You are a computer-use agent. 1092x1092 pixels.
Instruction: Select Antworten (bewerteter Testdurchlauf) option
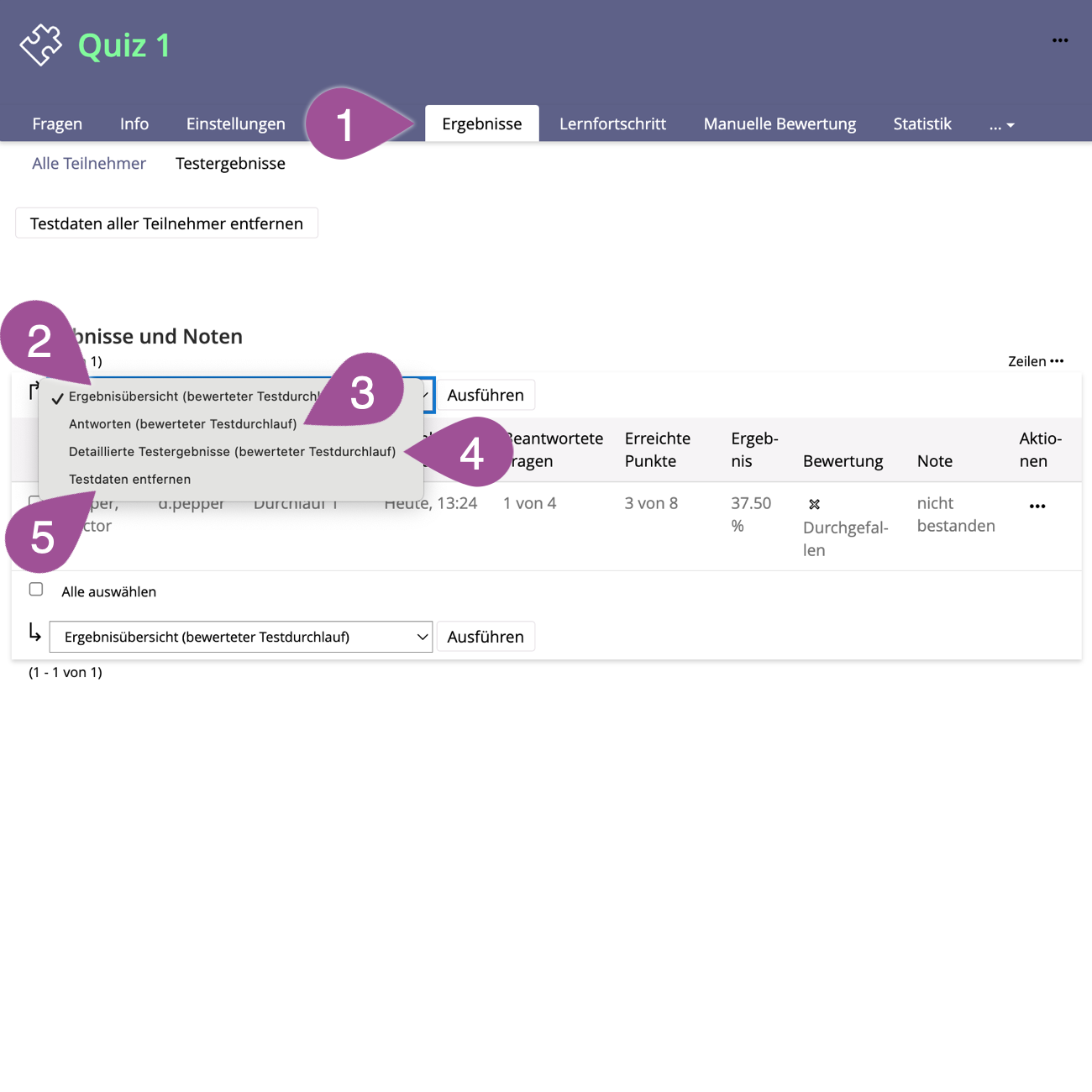(x=182, y=424)
